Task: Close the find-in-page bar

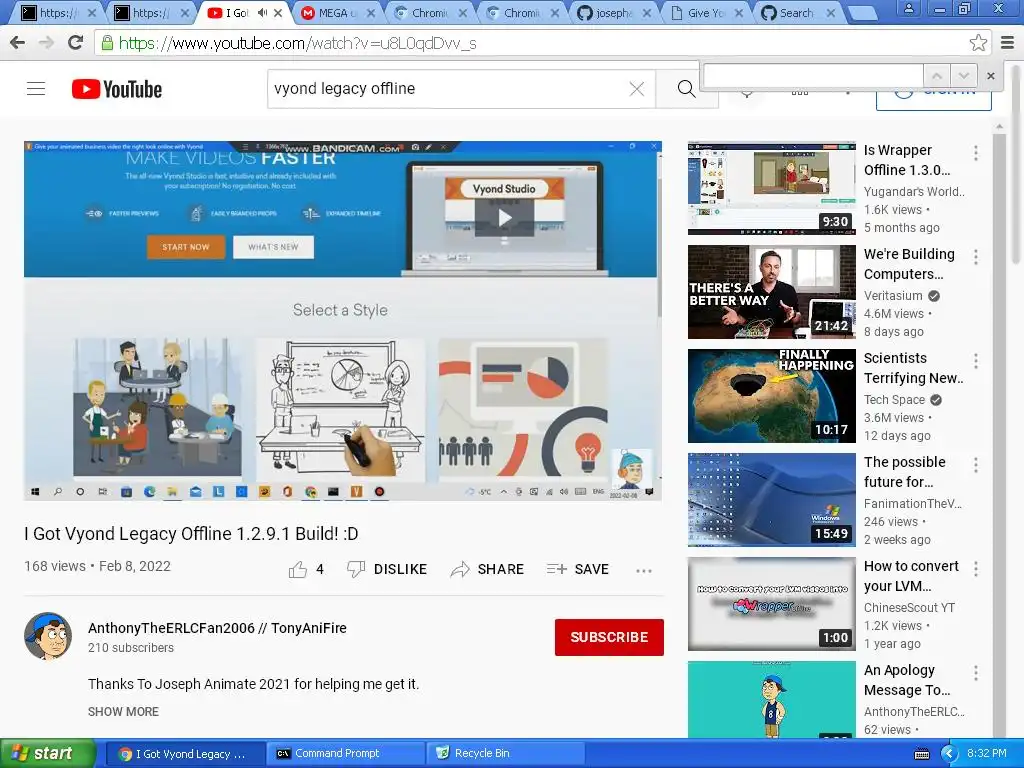Action: point(991,76)
